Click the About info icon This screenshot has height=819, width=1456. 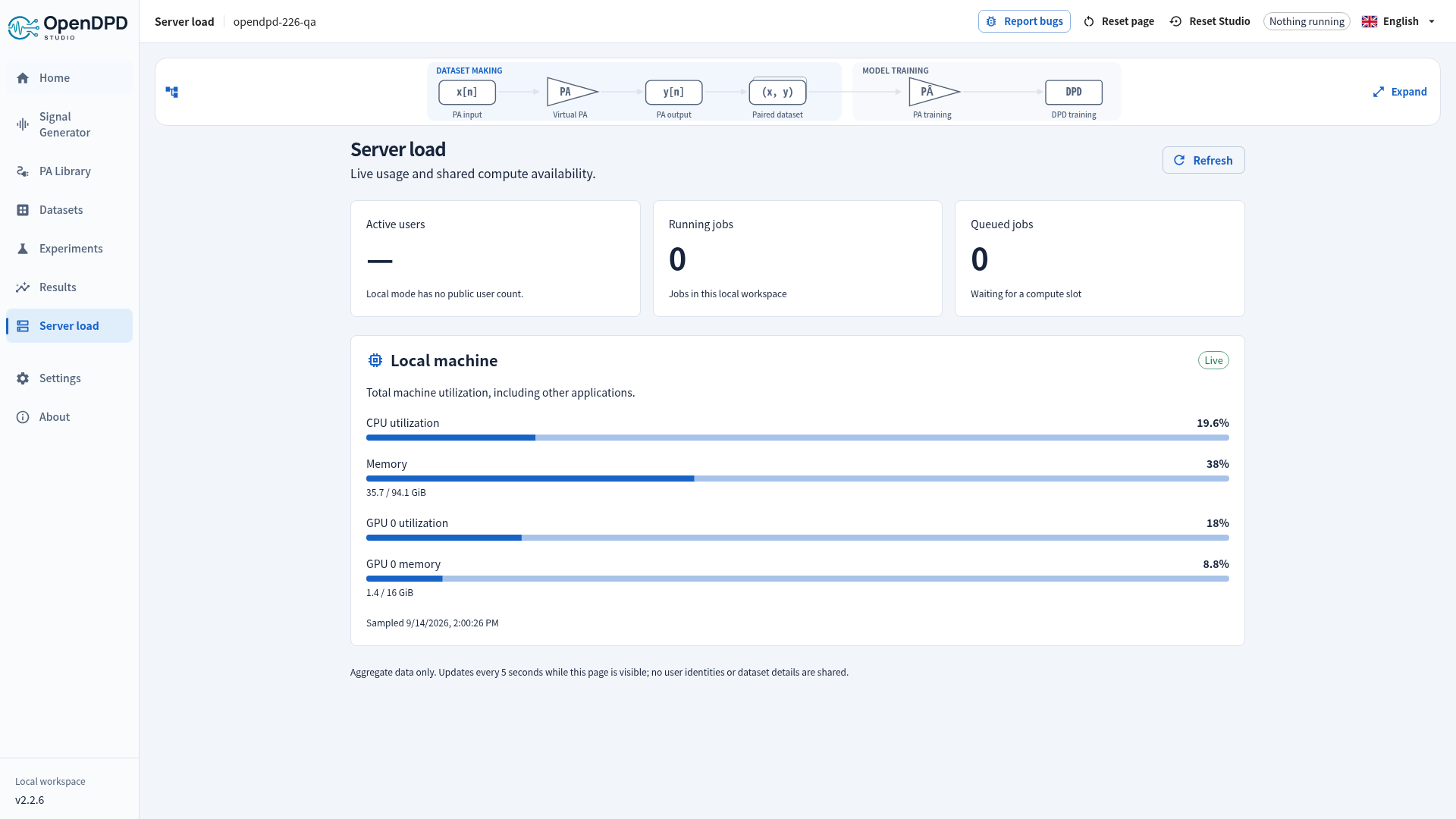(x=23, y=417)
